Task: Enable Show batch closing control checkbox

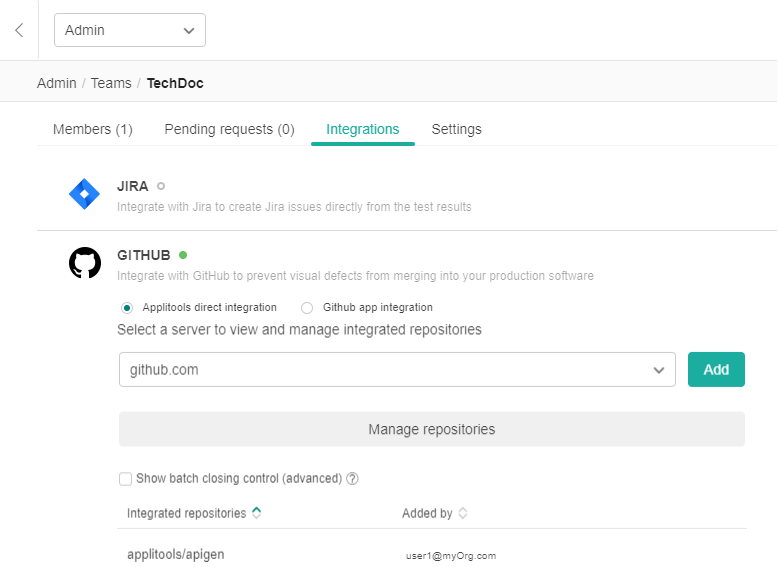Action: pos(125,479)
